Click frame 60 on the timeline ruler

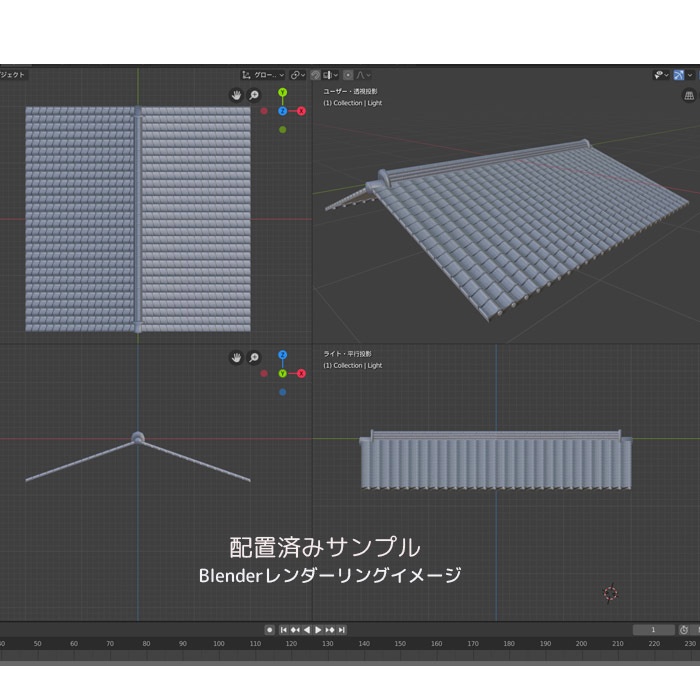click(74, 644)
